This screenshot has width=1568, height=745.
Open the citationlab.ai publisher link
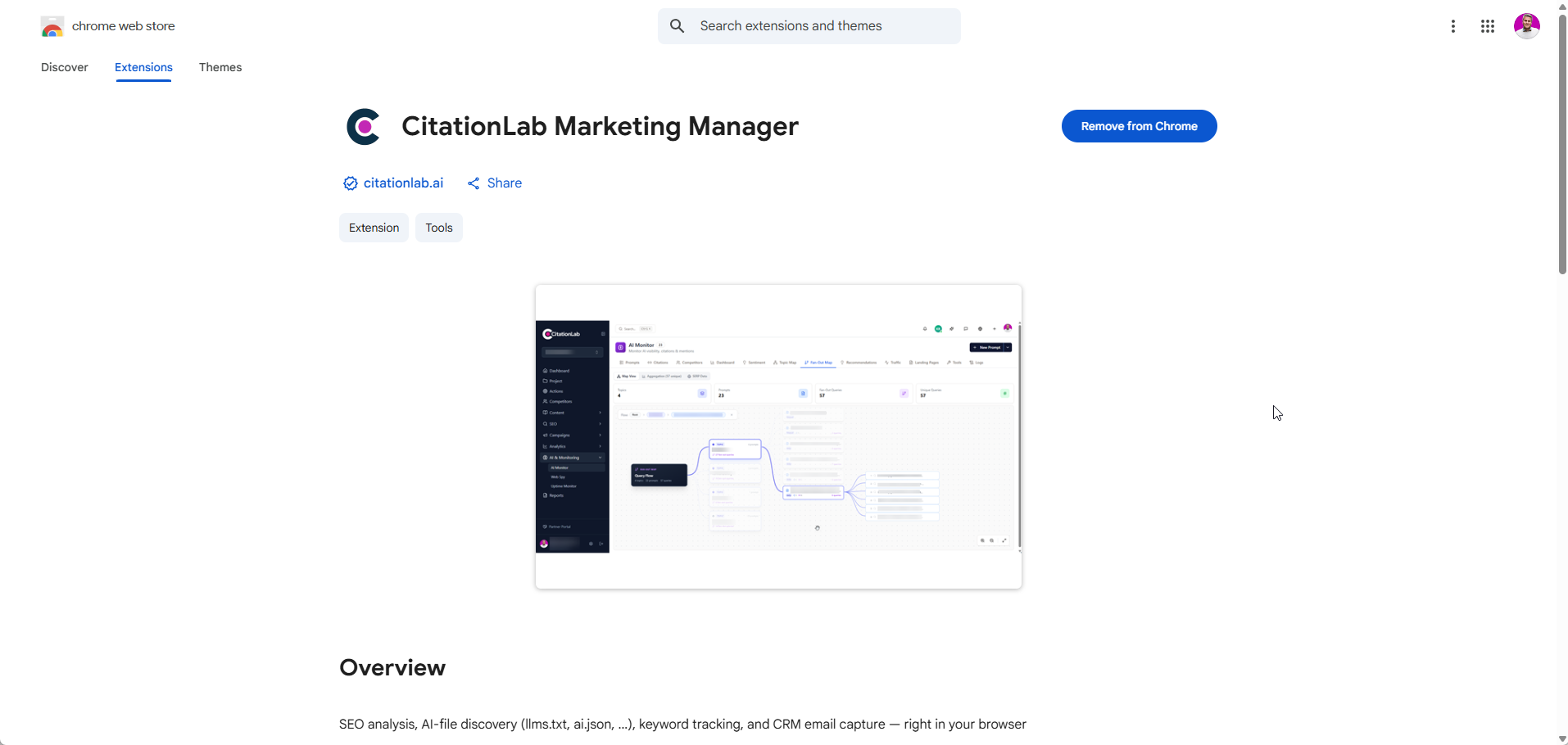(403, 183)
